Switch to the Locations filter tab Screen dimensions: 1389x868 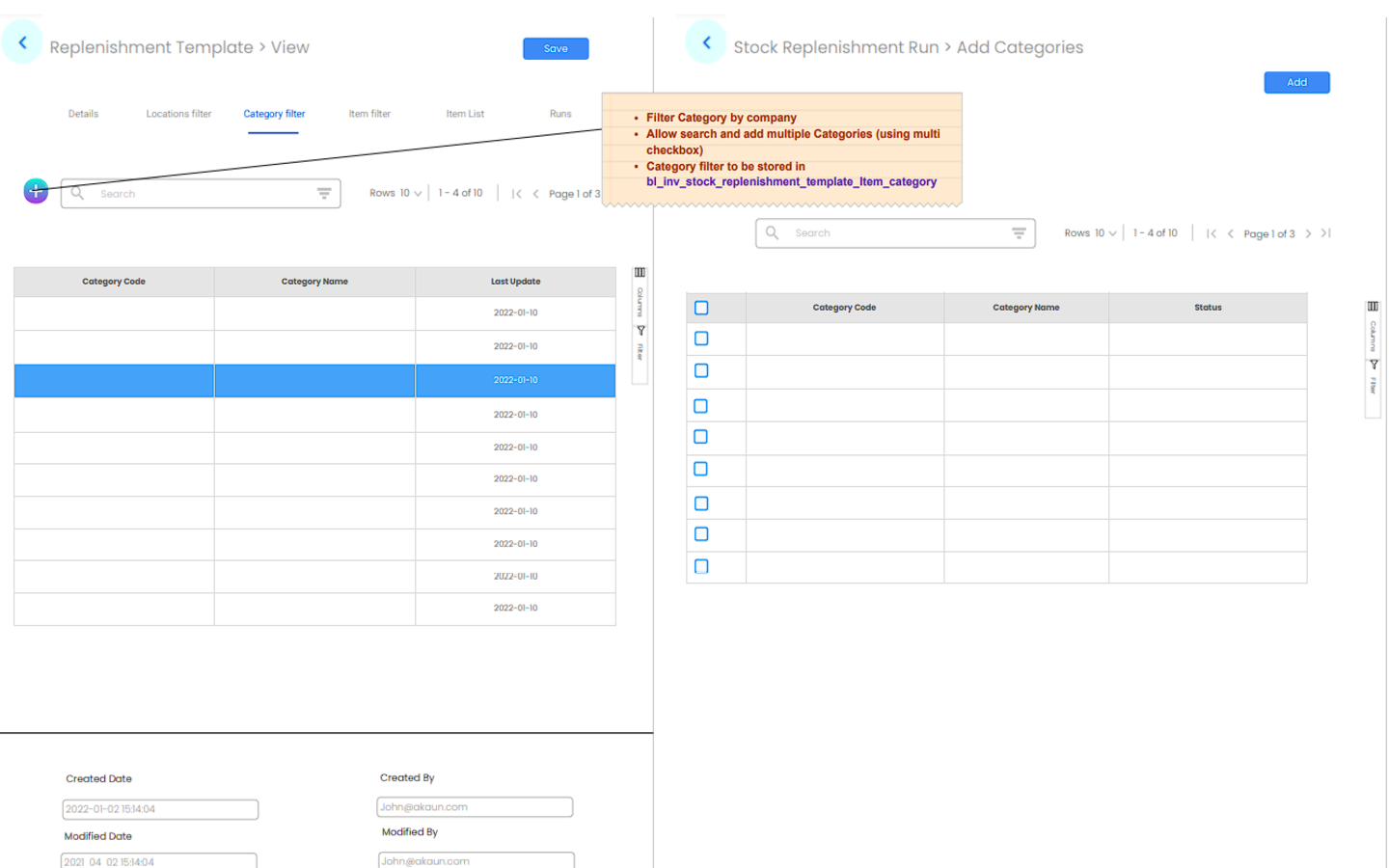178,114
